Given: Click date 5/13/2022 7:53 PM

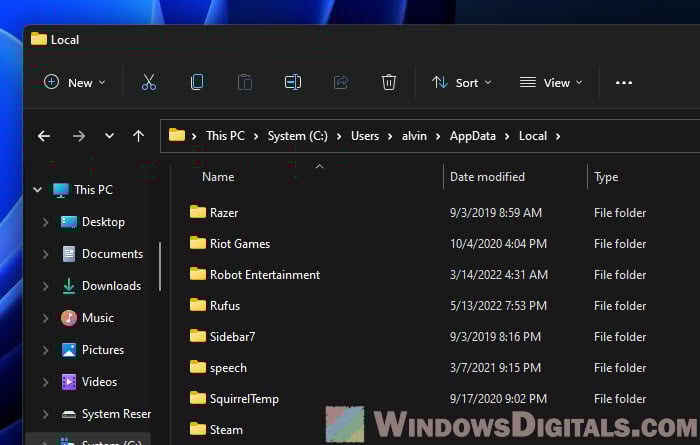Looking at the screenshot, I should click(x=498, y=306).
